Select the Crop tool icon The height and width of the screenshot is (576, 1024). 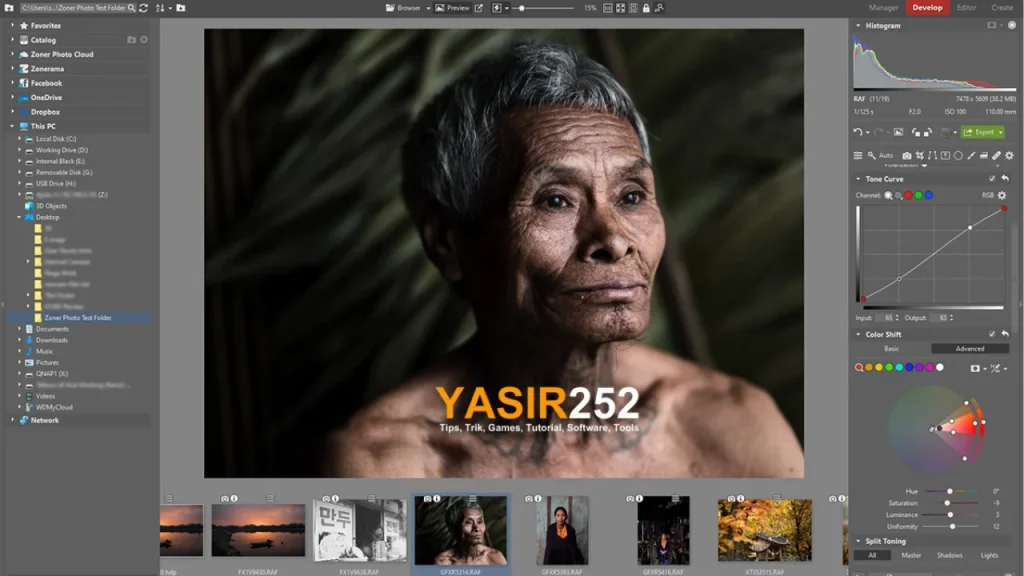(920, 155)
